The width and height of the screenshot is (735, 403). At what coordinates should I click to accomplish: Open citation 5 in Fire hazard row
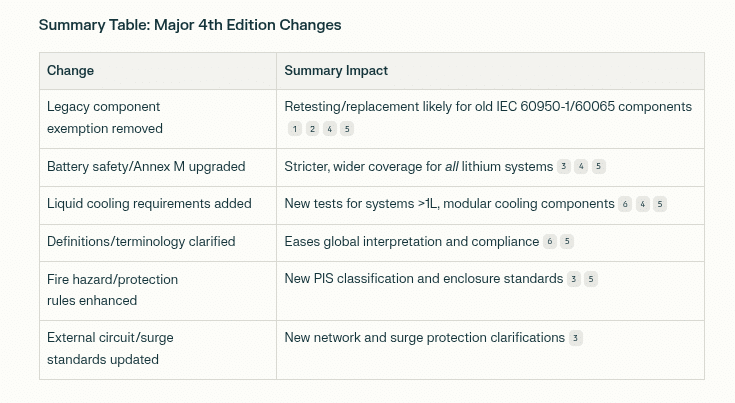(x=591, y=279)
